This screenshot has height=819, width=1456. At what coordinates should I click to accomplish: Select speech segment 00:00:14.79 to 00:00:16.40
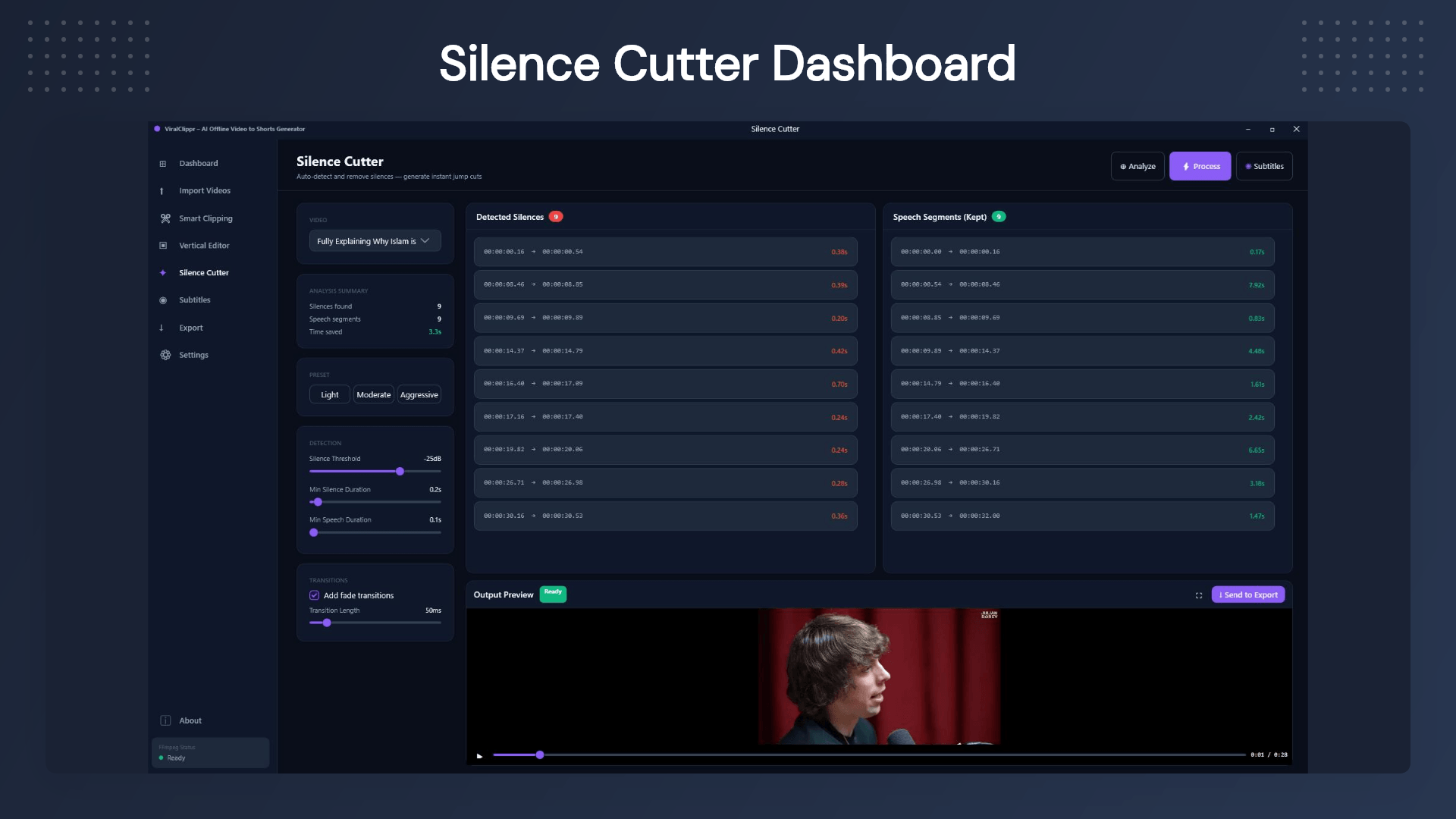click(x=1082, y=384)
